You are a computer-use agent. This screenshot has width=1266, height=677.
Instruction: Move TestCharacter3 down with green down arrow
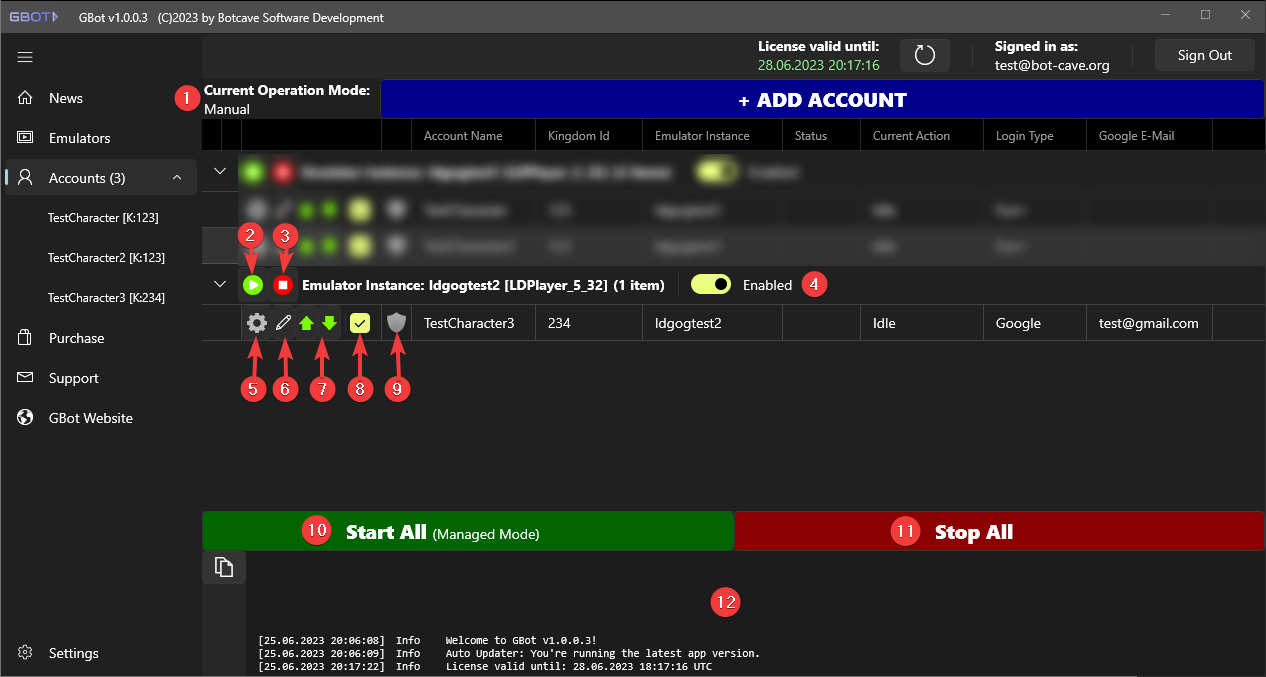pyautogui.click(x=329, y=323)
